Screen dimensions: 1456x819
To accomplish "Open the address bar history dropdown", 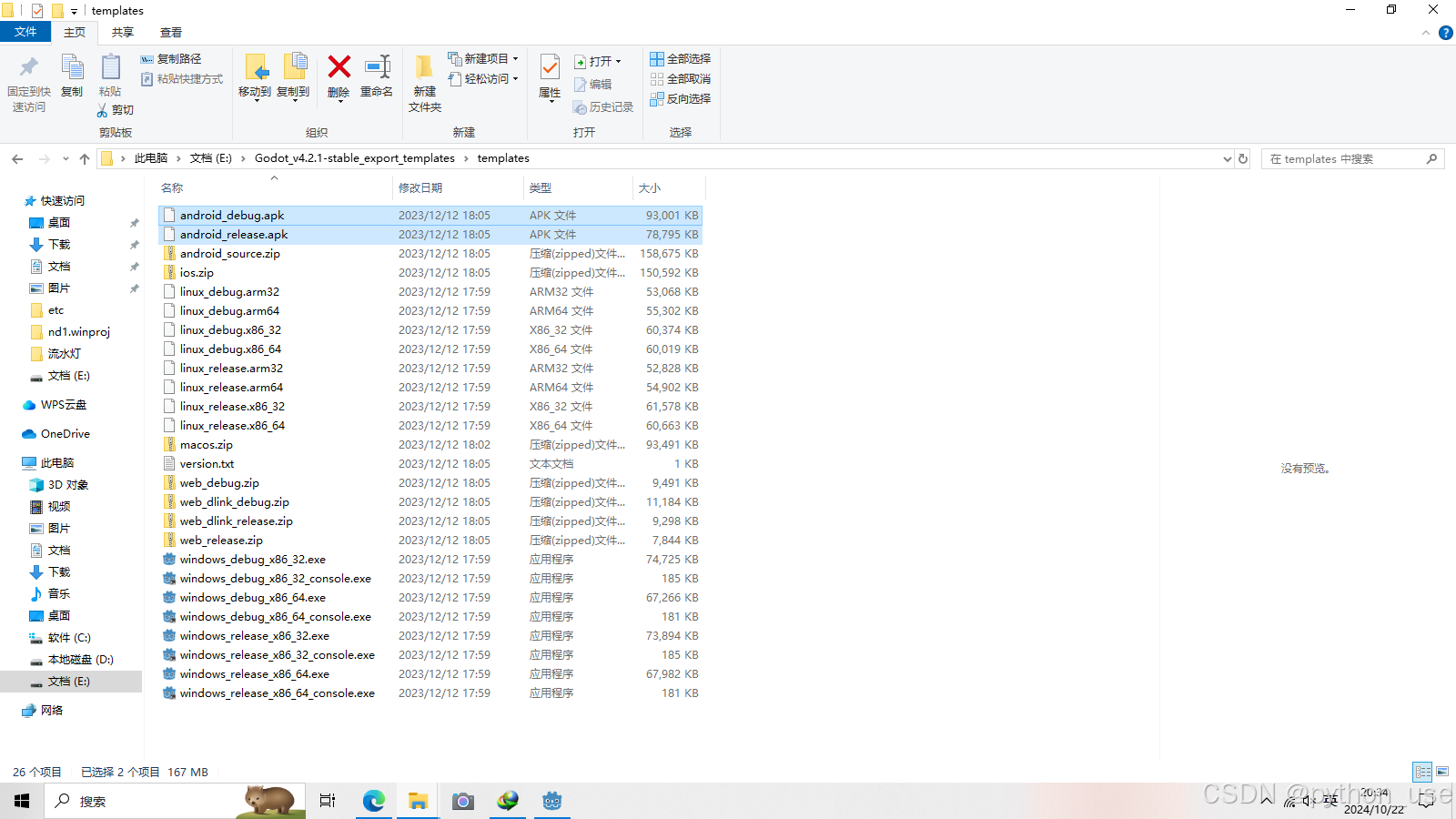I will click(1227, 159).
